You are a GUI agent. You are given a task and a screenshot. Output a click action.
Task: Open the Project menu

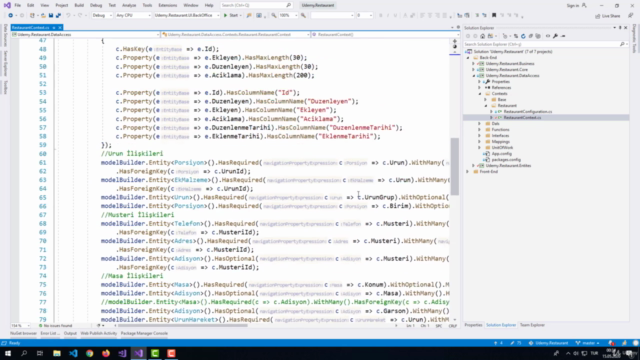tap(62, 5)
